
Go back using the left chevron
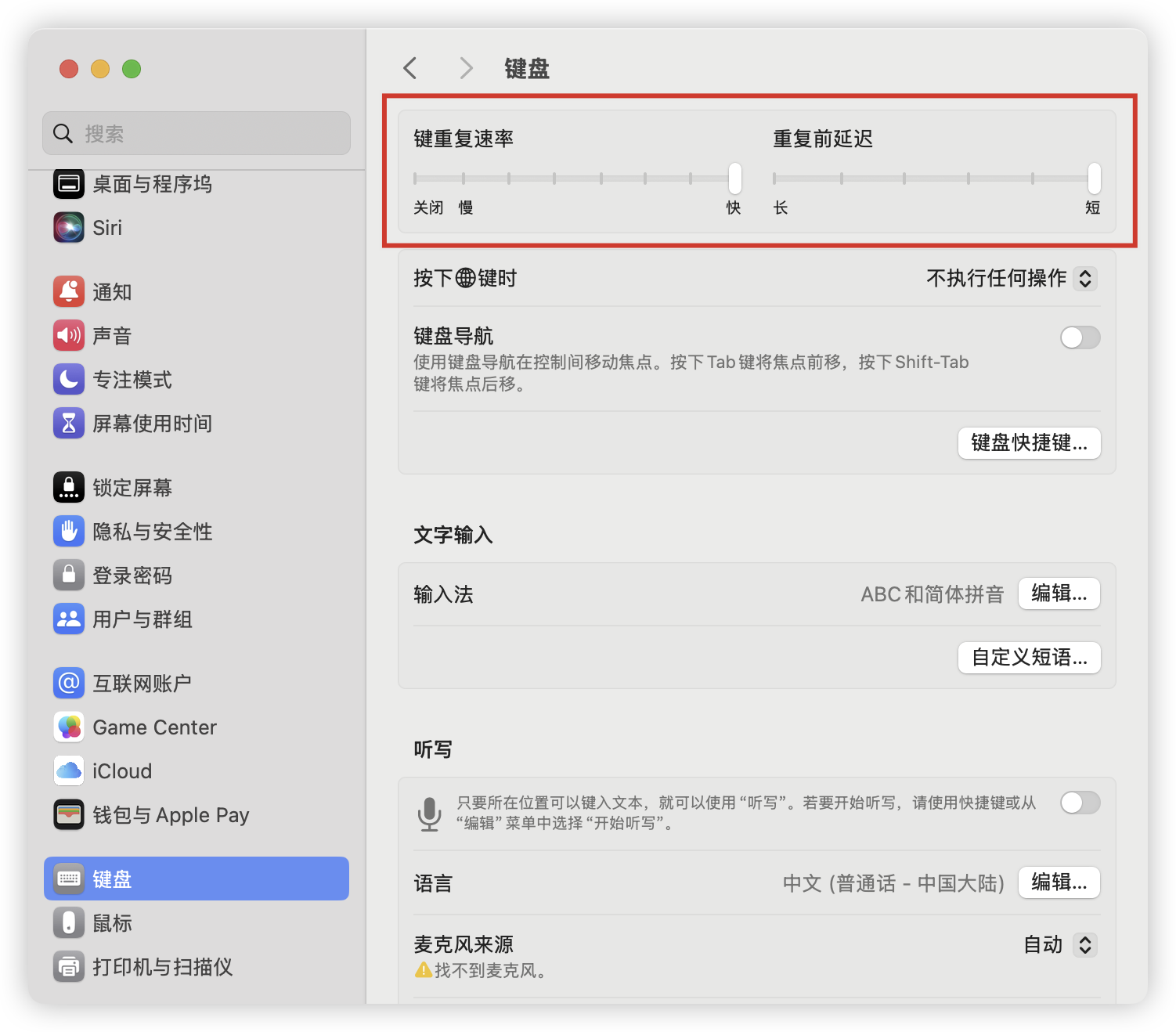coord(410,69)
